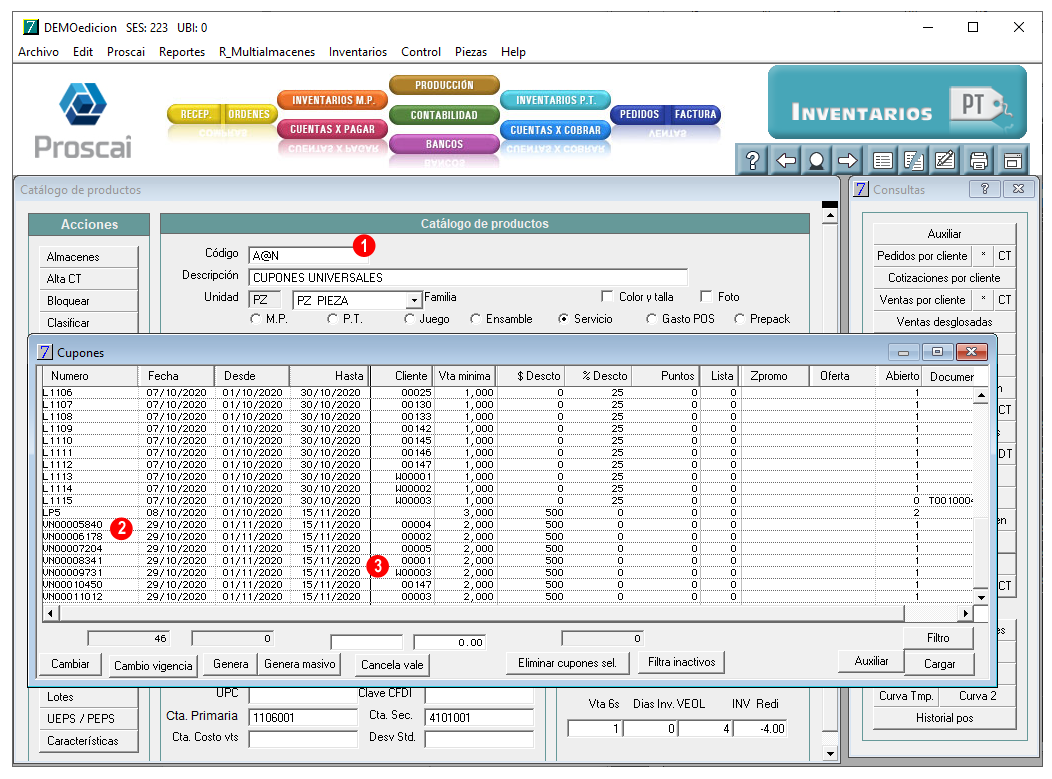The width and height of the screenshot is (1052, 779).
Task: Open INVENTARIOS M.P. module
Action: [333, 100]
